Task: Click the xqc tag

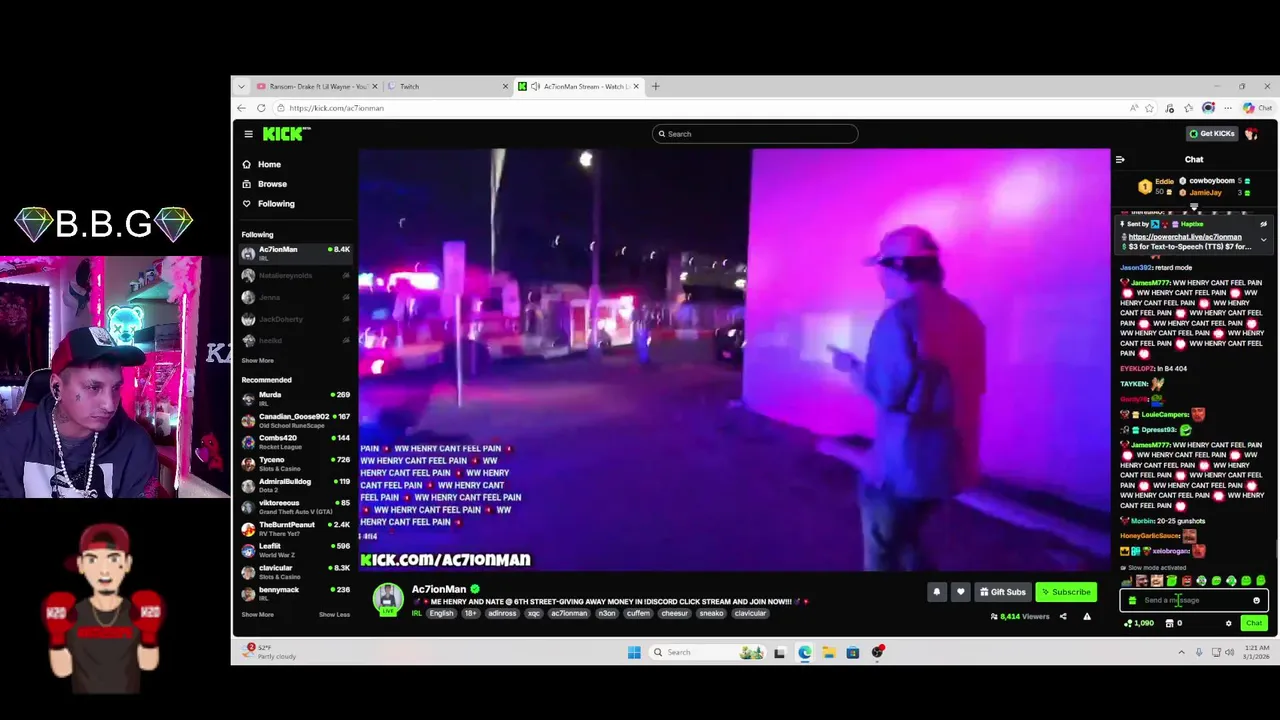Action: pyautogui.click(x=534, y=613)
